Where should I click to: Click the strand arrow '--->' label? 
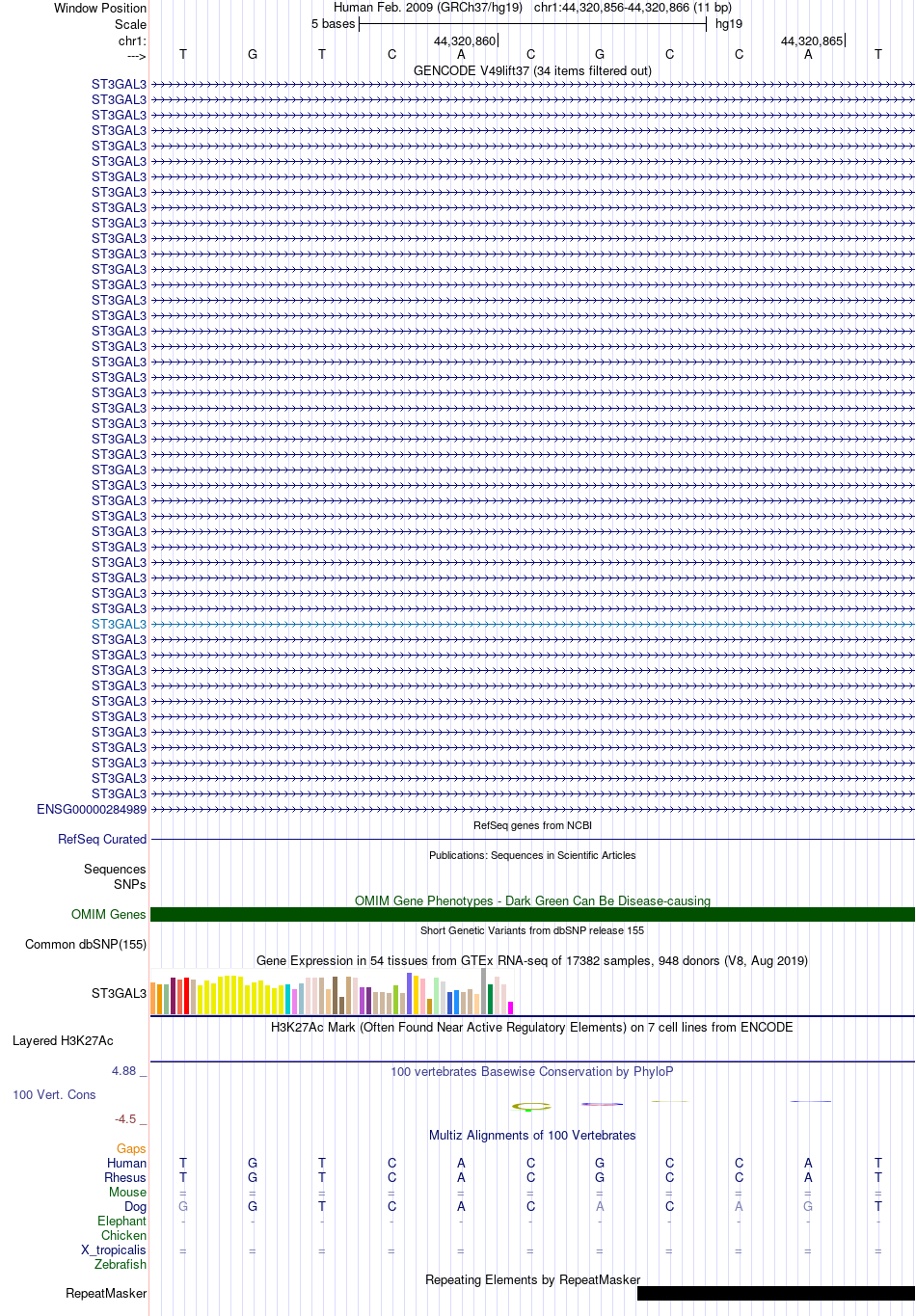[x=136, y=56]
